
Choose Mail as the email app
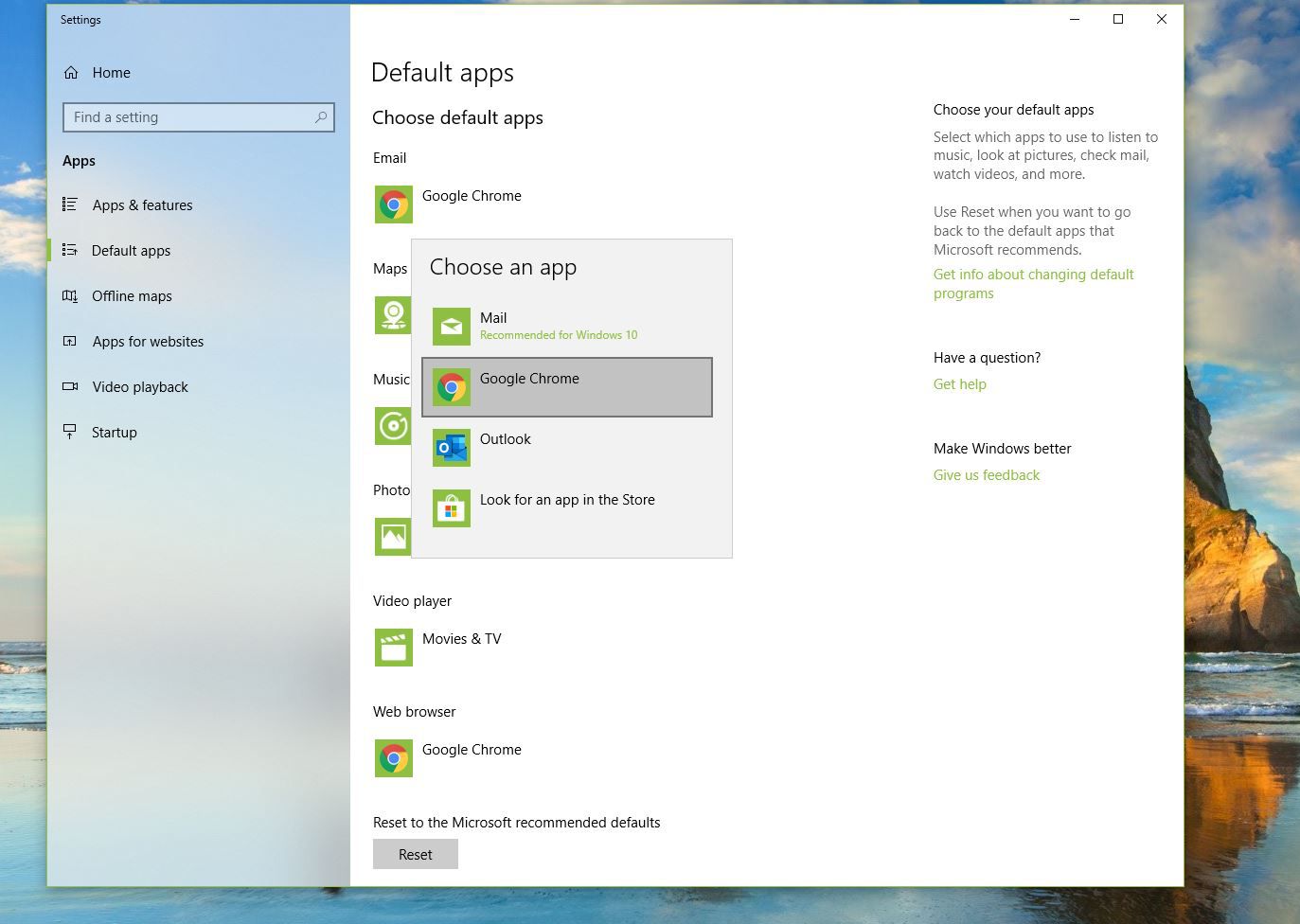567,327
